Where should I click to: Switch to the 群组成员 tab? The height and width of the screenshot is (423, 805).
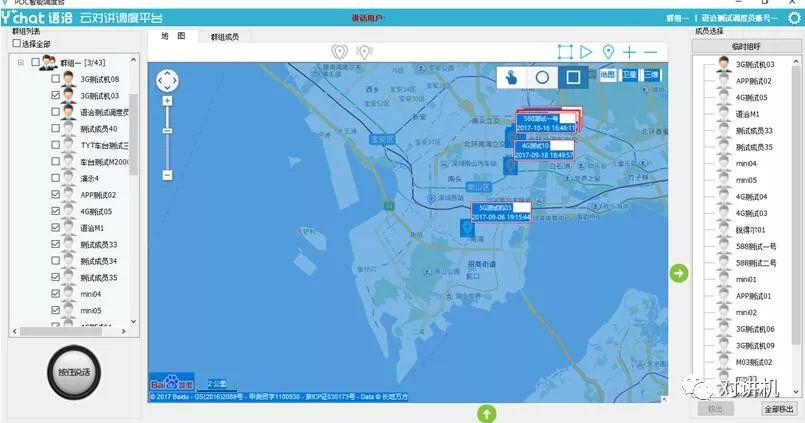225,36
